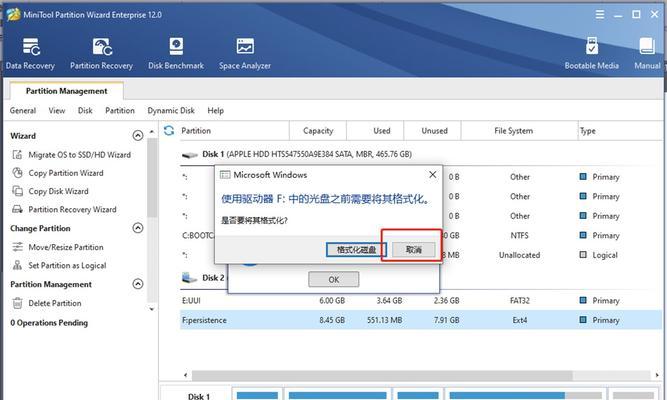Click the 7.91 GB unused value
Image resolution: width=667 pixels, height=400 pixels.
click(446, 320)
